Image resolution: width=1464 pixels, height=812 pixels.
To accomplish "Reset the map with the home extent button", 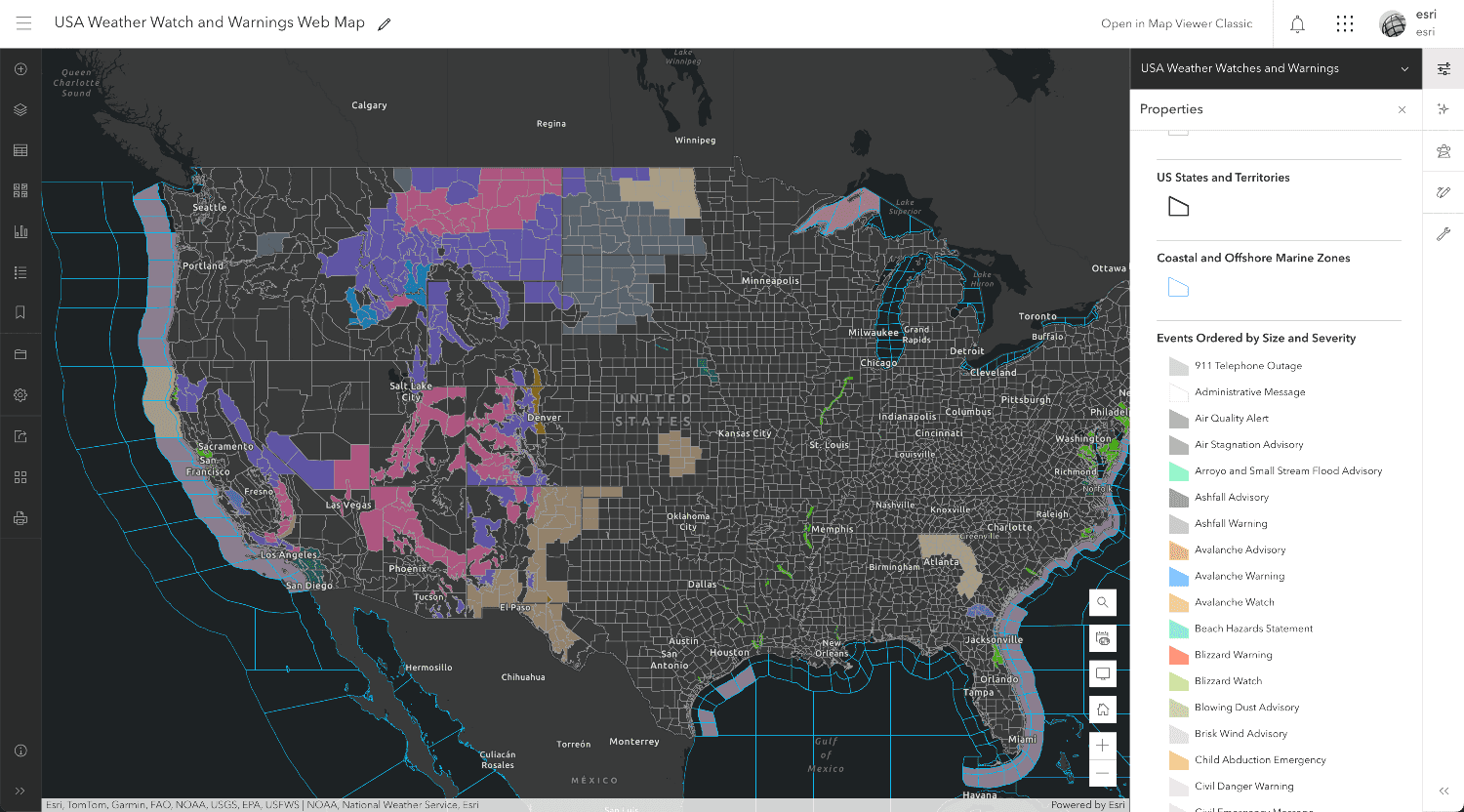I will tap(1102, 710).
